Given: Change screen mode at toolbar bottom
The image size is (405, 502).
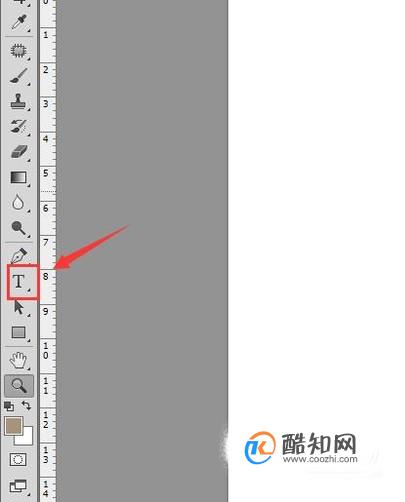Looking at the screenshot, I should pyautogui.click(x=18, y=486).
